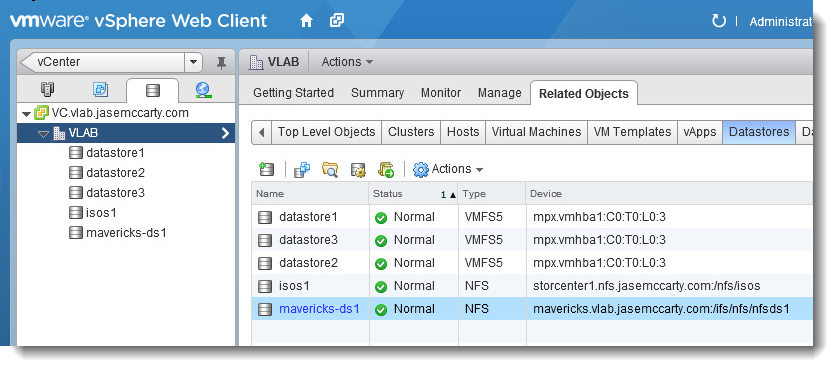Click storcenter1.nfs.jasemccarty.com:/nfs/isos device cell
This screenshot has height=371, width=838.
(x=646, y=286)
